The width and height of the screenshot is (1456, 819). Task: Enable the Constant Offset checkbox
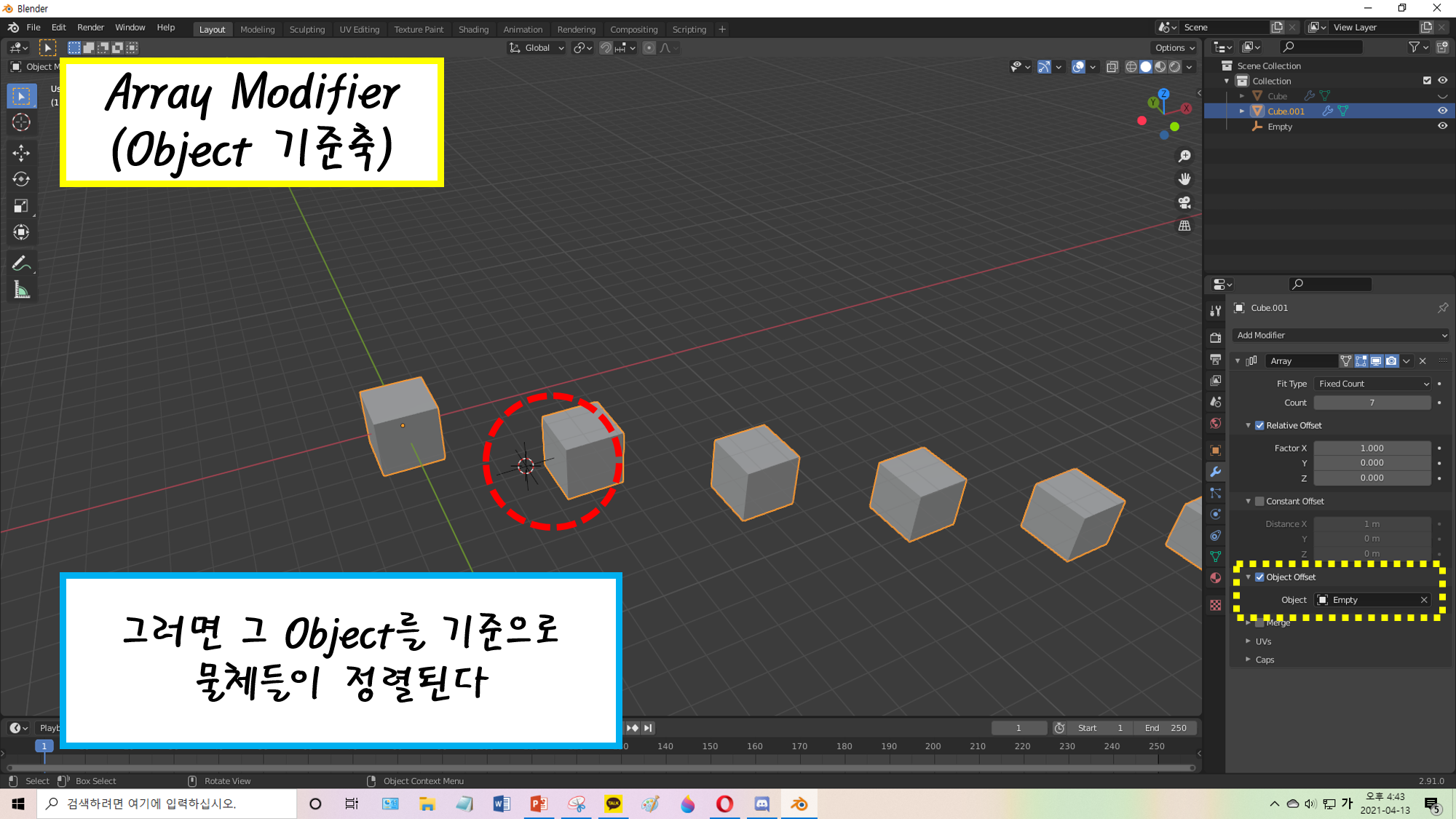click(x=1259, y=501)
